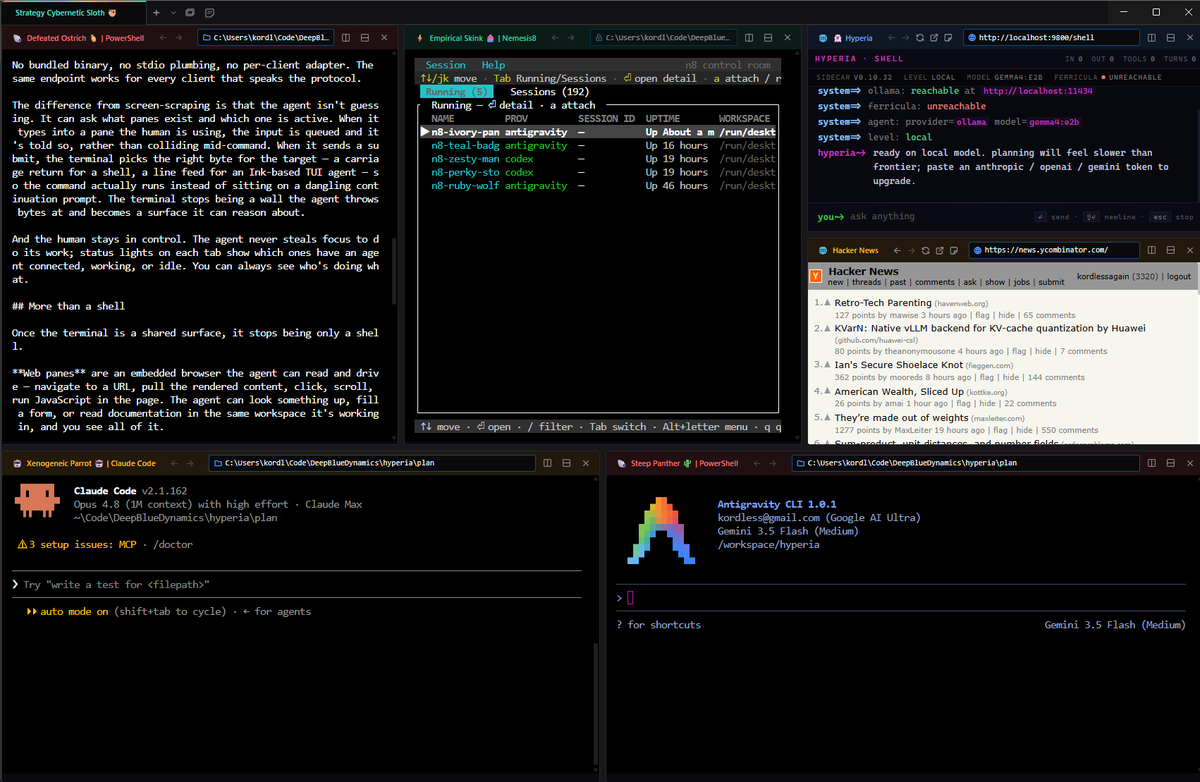Open the Help menu in n8 control room
Screen dimensions: 1200x782
click(494, 65)
